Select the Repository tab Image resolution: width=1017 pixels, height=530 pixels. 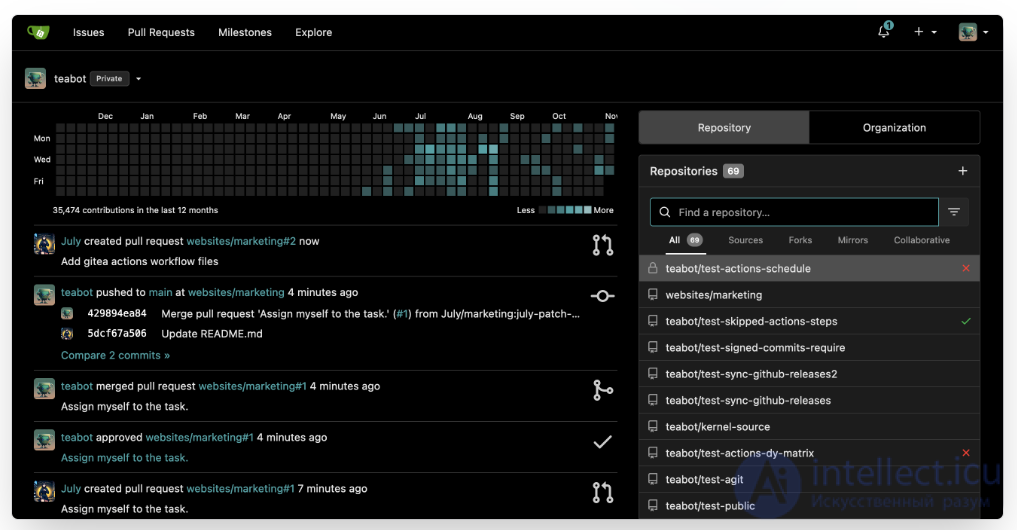[x=724, y=128]
